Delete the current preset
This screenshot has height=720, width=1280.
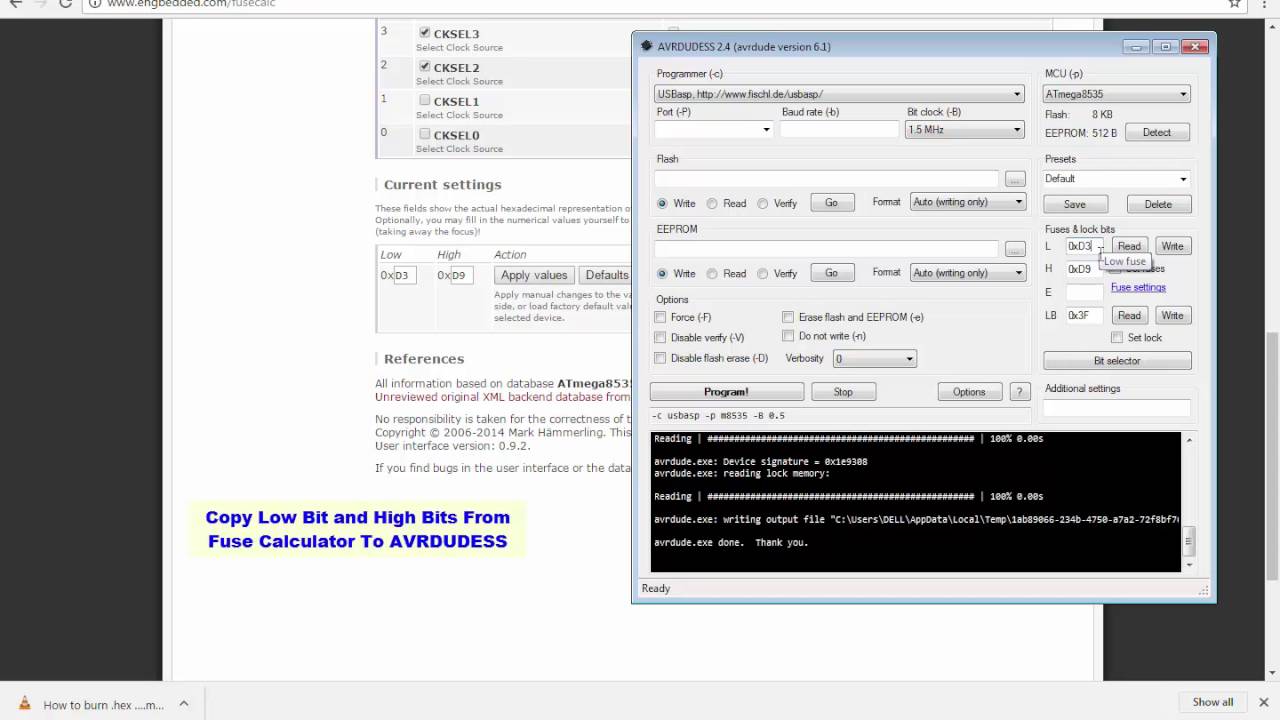click(x=1158, y=204)
